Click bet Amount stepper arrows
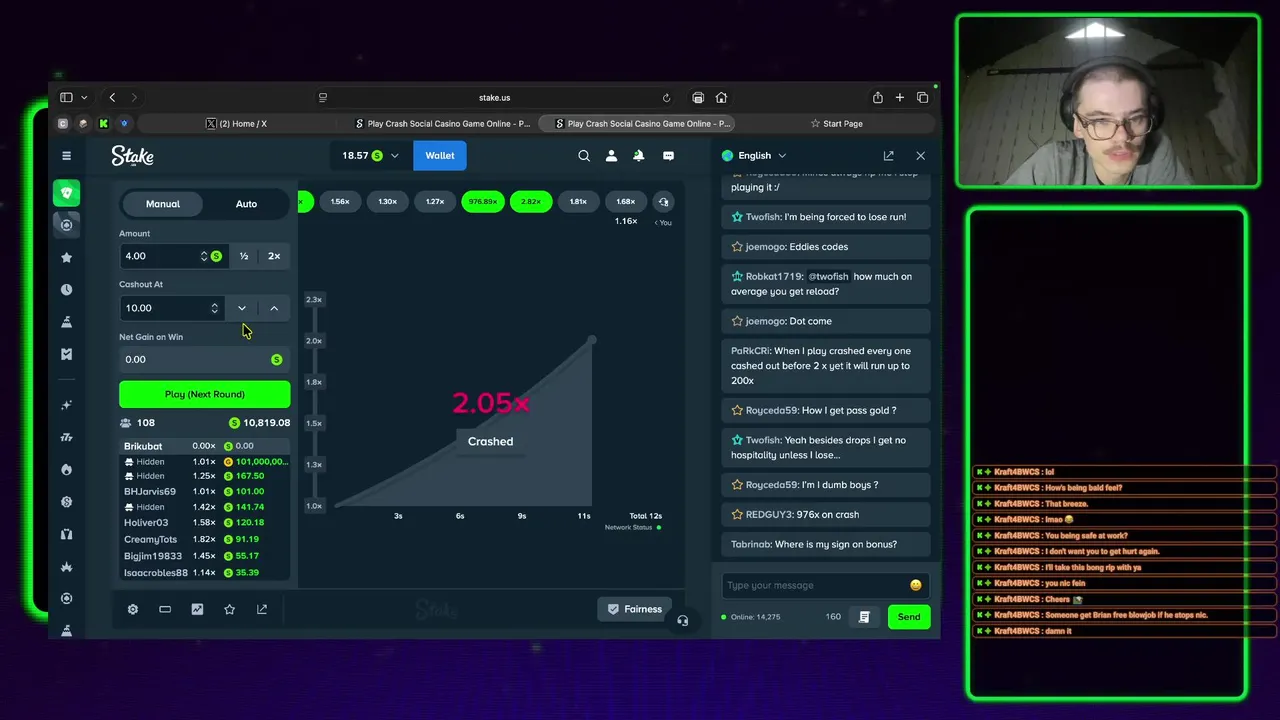The image size is (1280, 720). tap(204, 256)
